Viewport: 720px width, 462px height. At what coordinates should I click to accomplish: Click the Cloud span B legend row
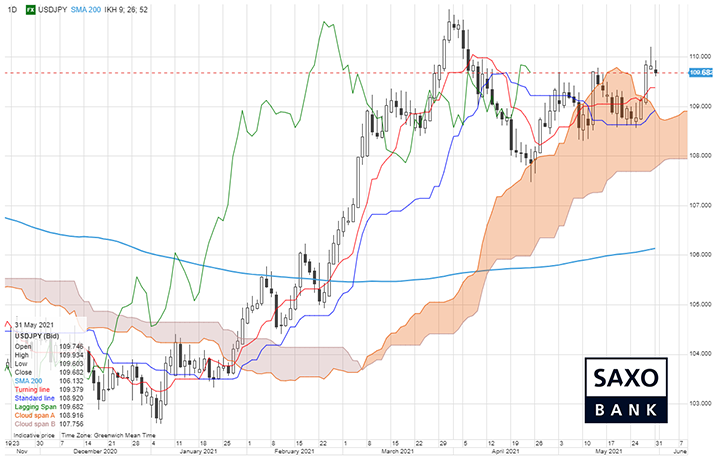point(49,424)
